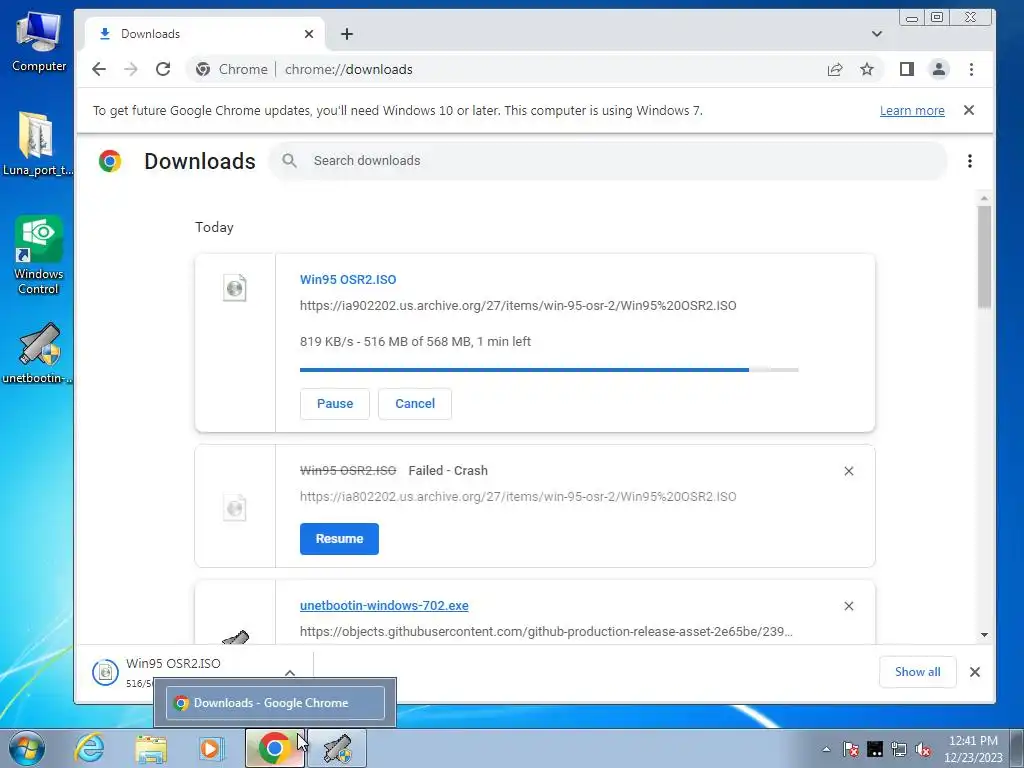Bookmark this tab with the star icon
This screenshot has width=1024, height=768.
[867, 69]
